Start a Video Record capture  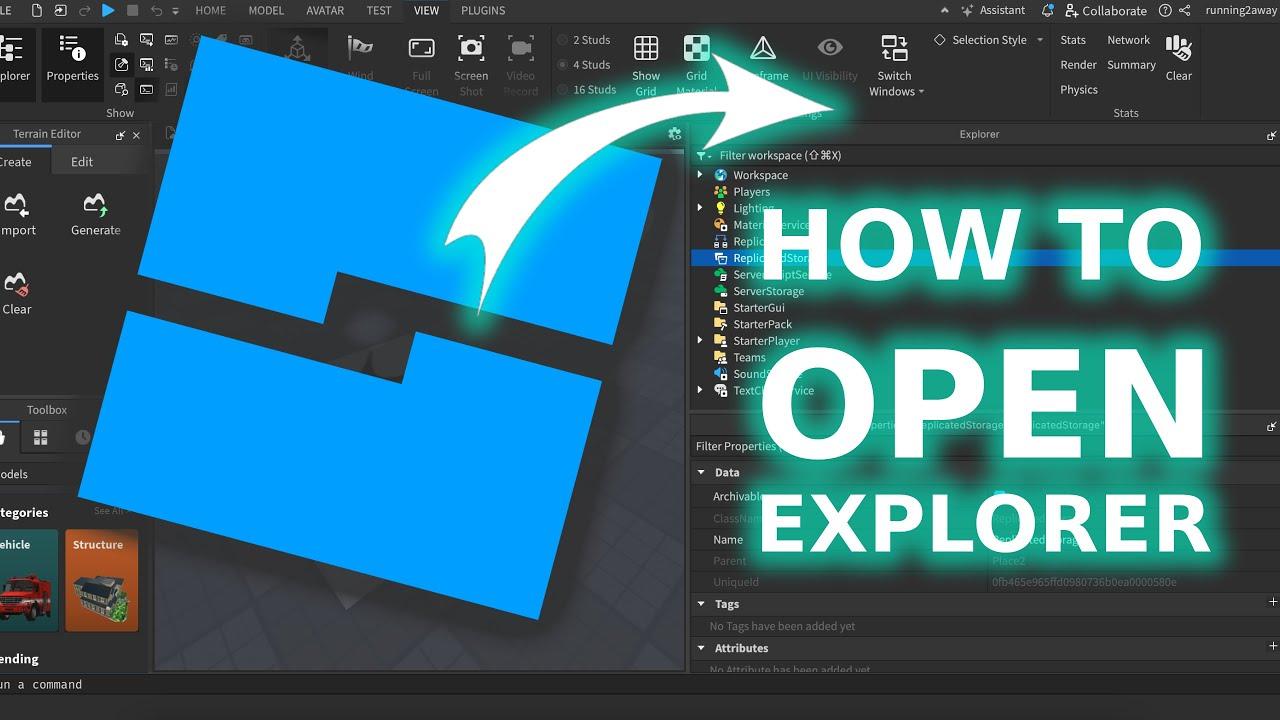pyautogui.click(x=520, y=58)
